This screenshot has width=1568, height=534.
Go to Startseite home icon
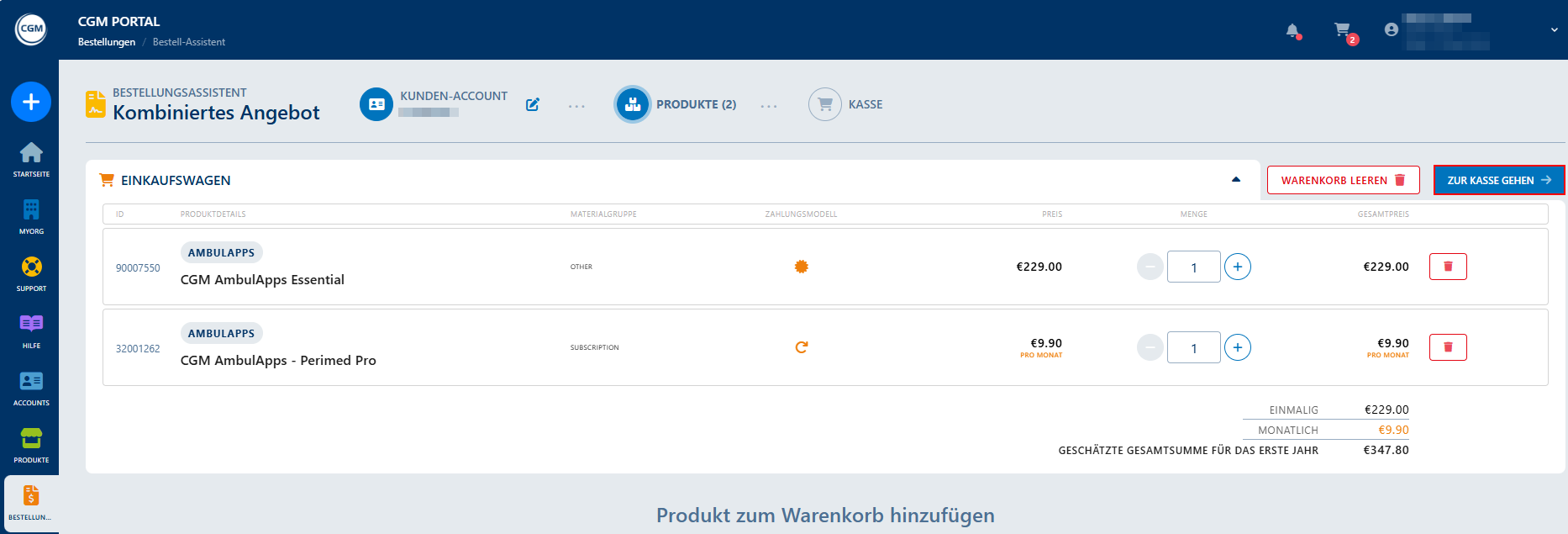(x=31, y=152)
